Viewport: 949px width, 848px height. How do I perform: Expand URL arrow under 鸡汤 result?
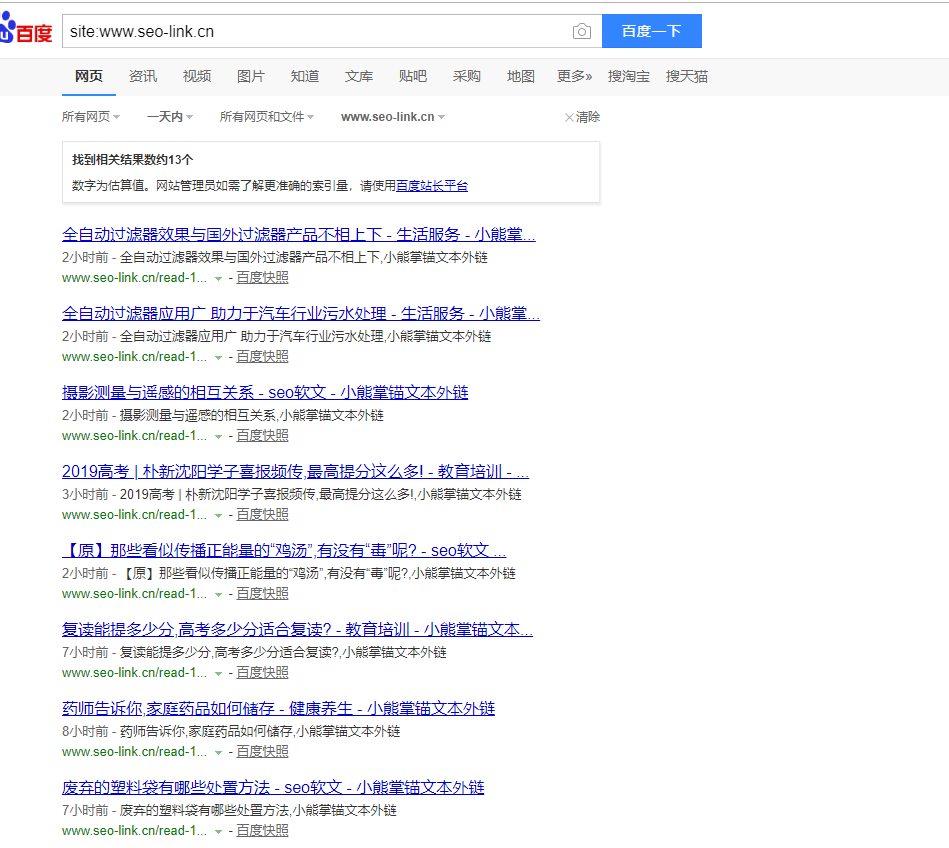pyautogui.click(x=218, y=595)
